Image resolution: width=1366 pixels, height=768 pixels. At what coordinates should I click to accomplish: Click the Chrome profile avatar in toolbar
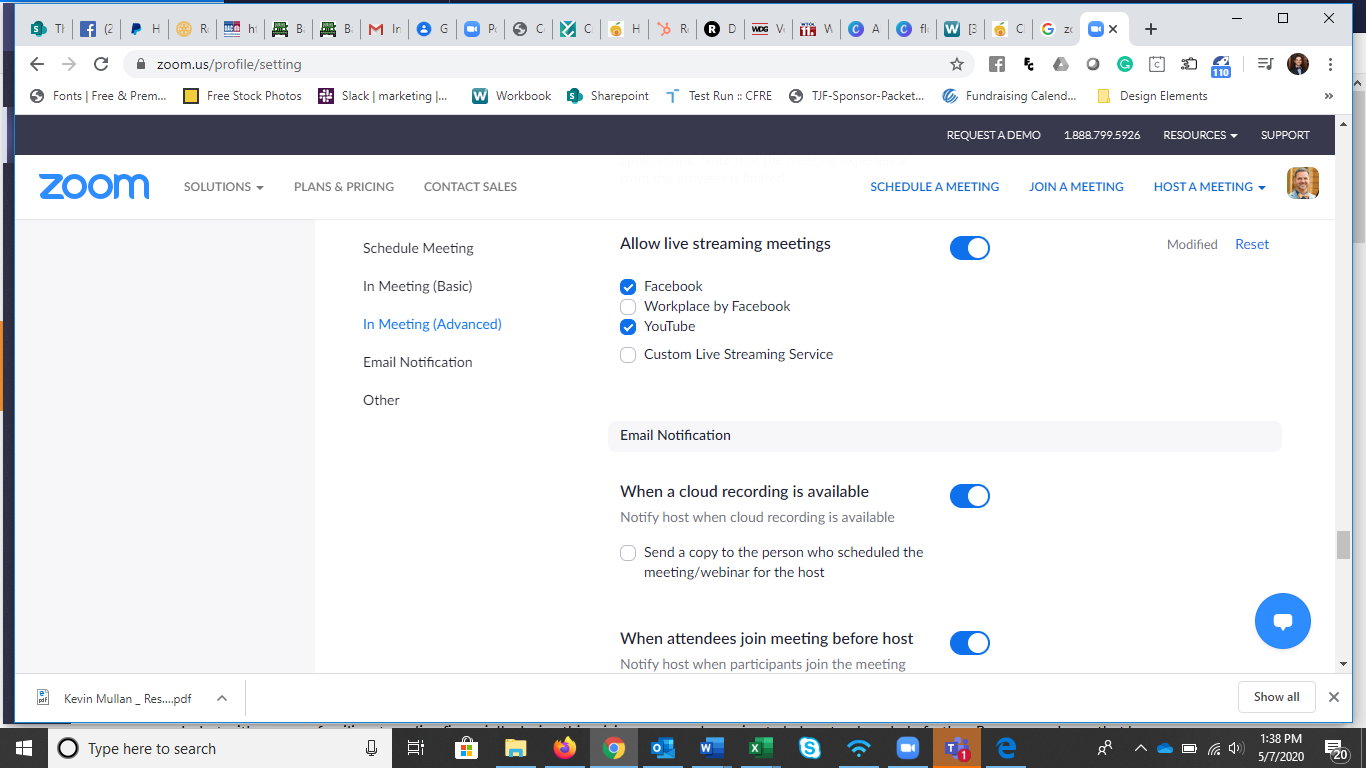coord(1298,64)
